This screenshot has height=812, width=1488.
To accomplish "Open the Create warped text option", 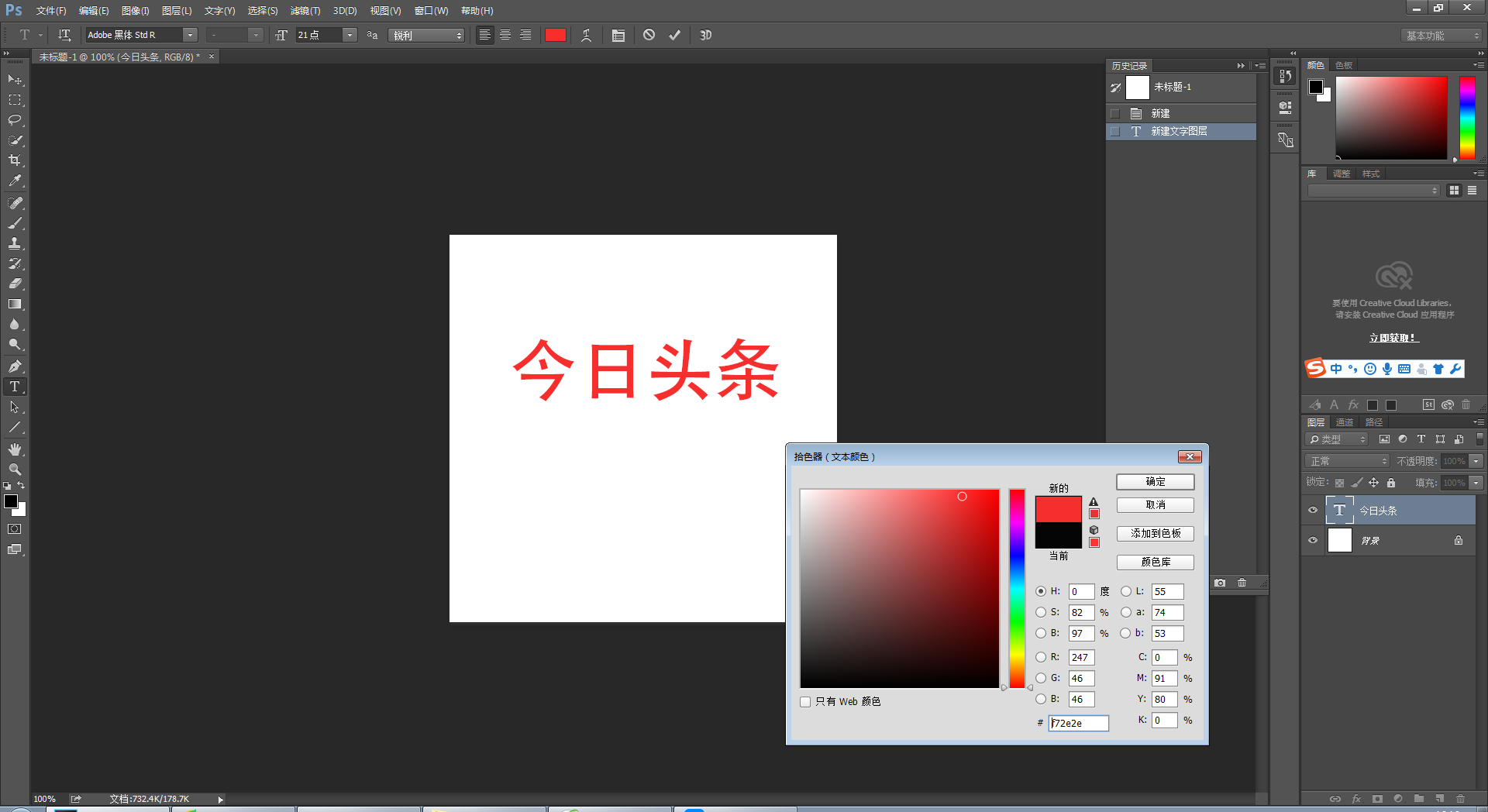I will (587, 35).
